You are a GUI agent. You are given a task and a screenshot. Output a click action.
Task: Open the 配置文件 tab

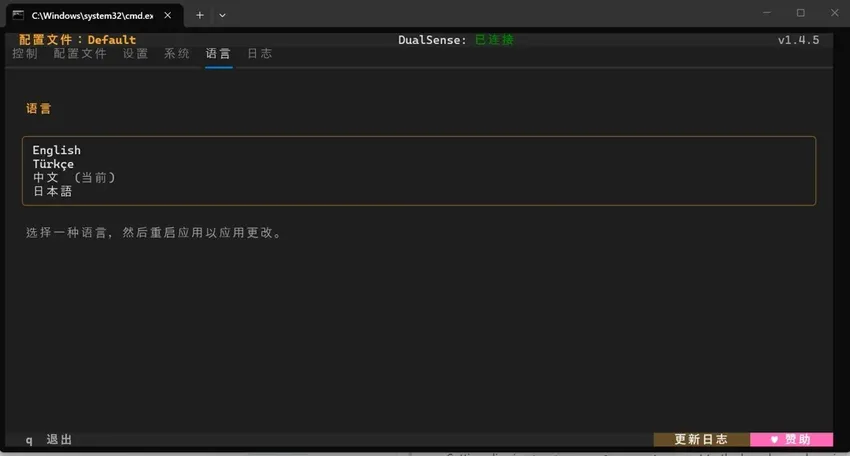coord(80,54)
